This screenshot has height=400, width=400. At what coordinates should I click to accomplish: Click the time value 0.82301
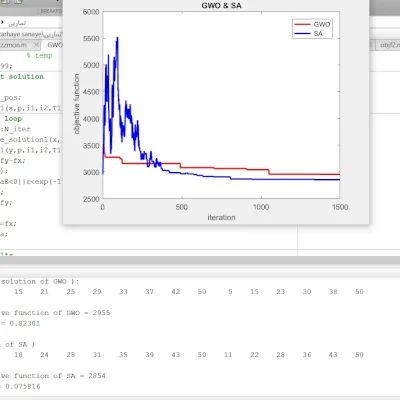coord(25,323)
